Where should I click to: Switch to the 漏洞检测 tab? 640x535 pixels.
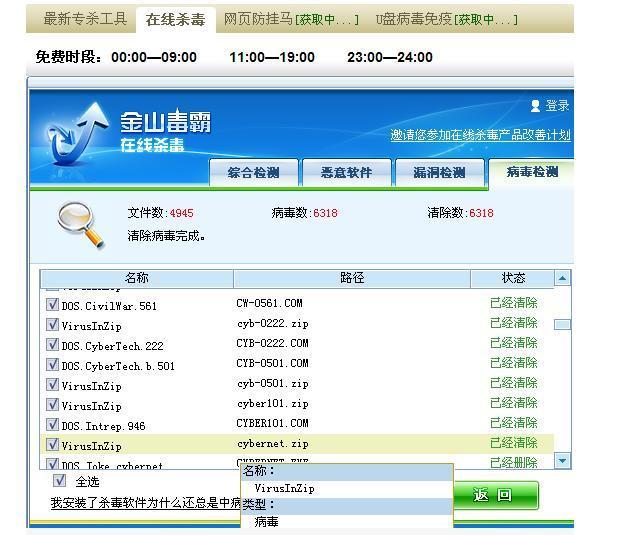(440, 173)
